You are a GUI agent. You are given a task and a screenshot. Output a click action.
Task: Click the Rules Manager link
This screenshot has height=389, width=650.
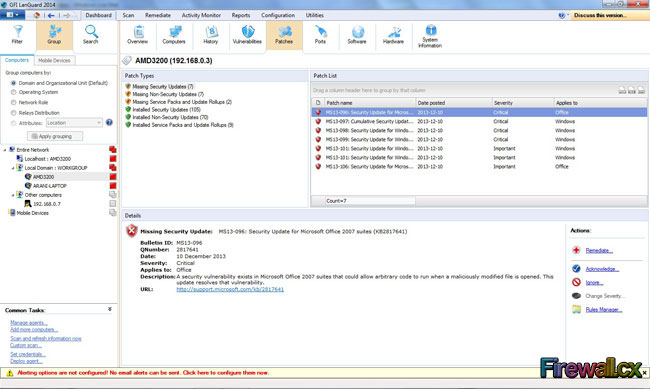pyautogui.click(x=604, y=309)
